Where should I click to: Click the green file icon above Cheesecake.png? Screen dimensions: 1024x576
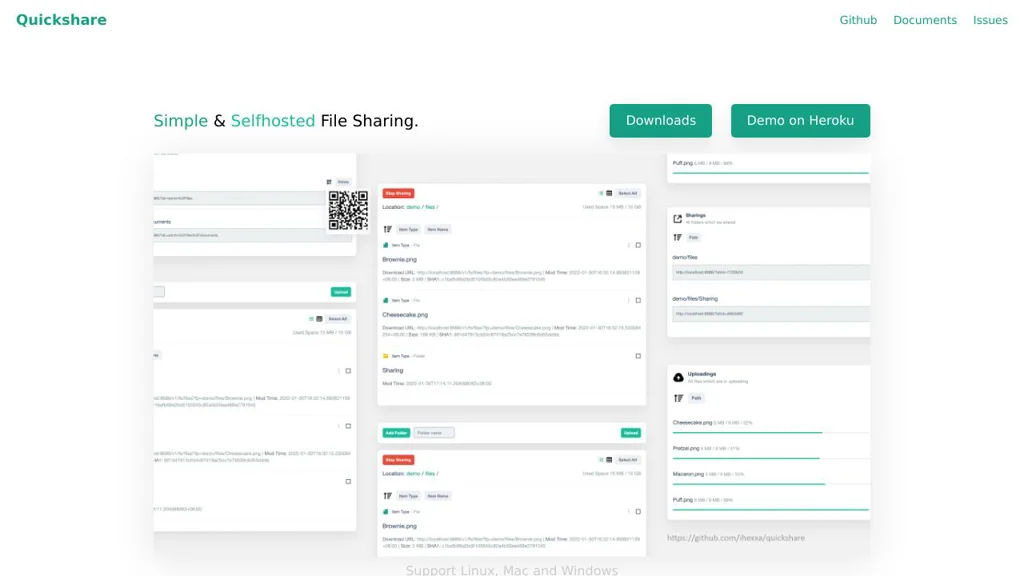pyautogui.click(x=385, y=300)
